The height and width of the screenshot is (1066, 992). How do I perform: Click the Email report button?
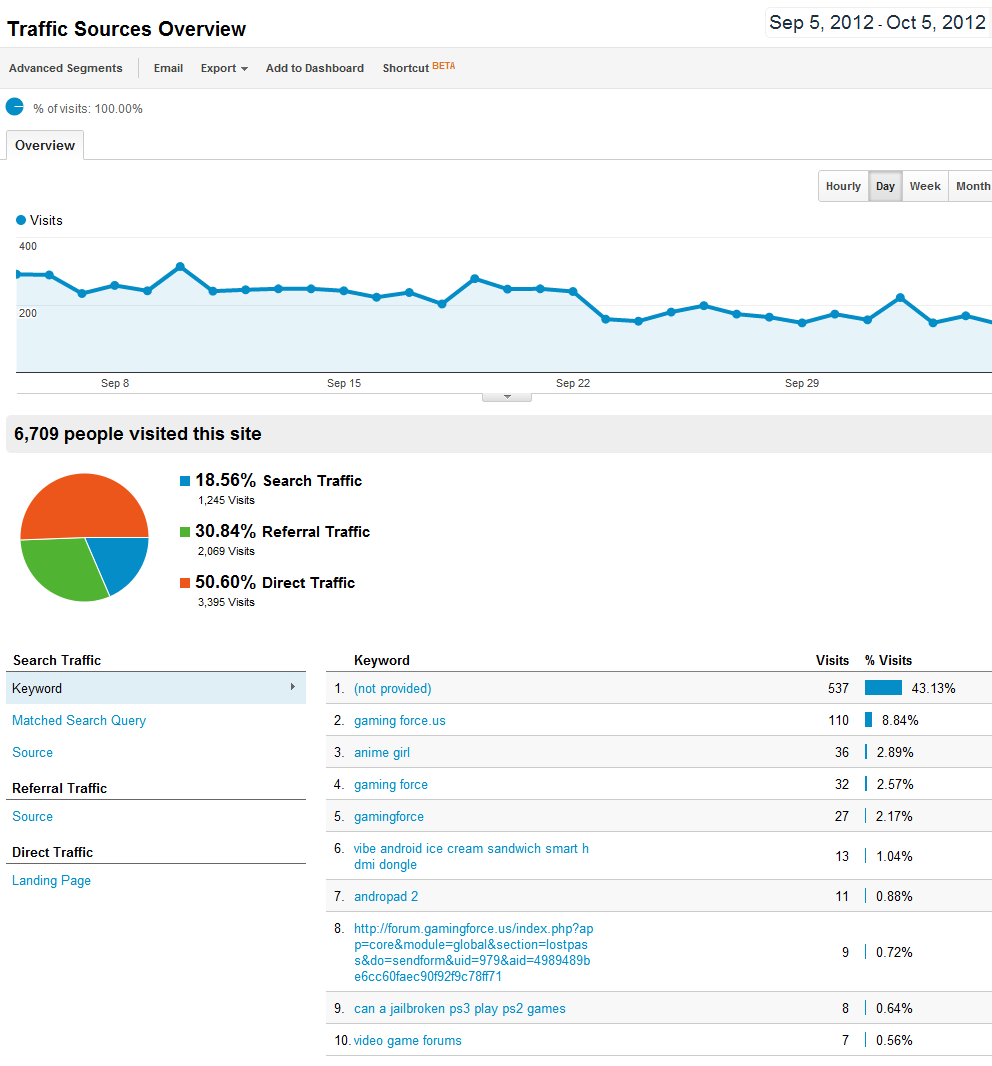tap(168, 68)
